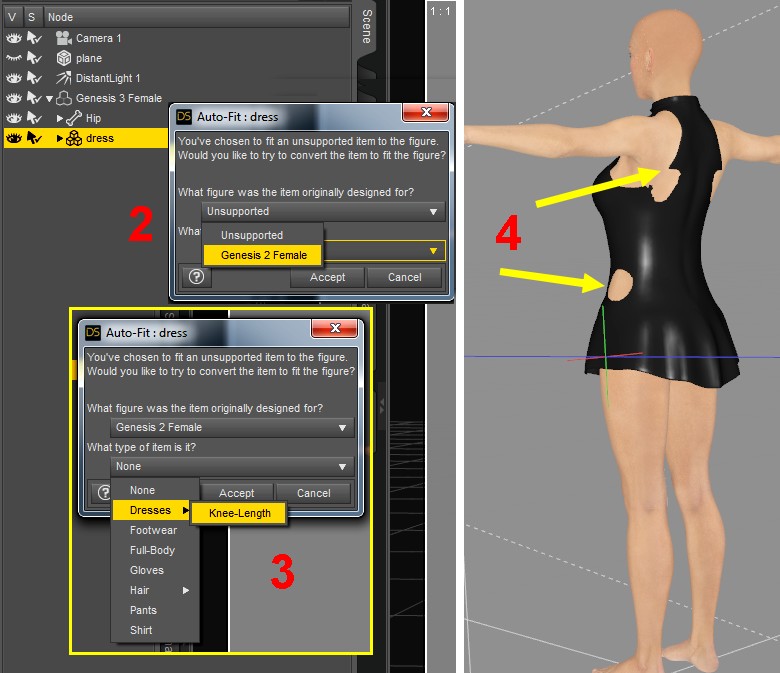
Task: Select the plane row label
Action: click(x=89, y=58)
